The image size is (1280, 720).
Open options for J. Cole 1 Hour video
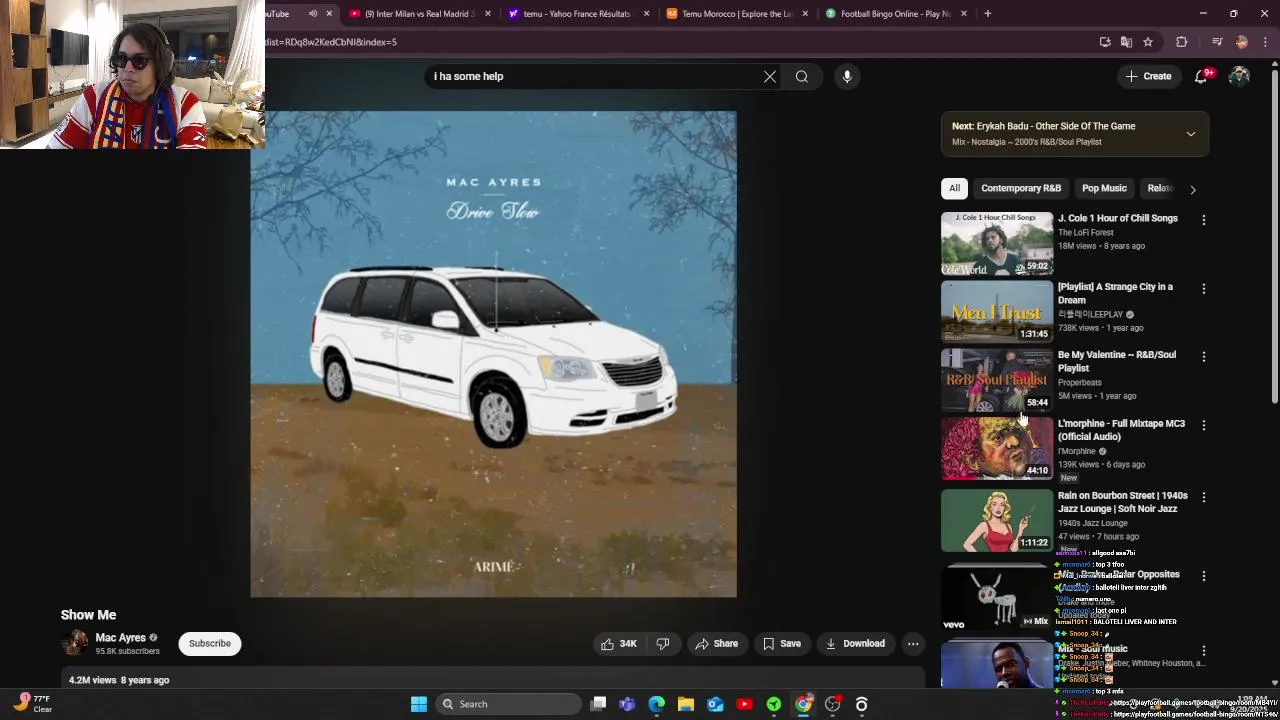coord(1204,220)
